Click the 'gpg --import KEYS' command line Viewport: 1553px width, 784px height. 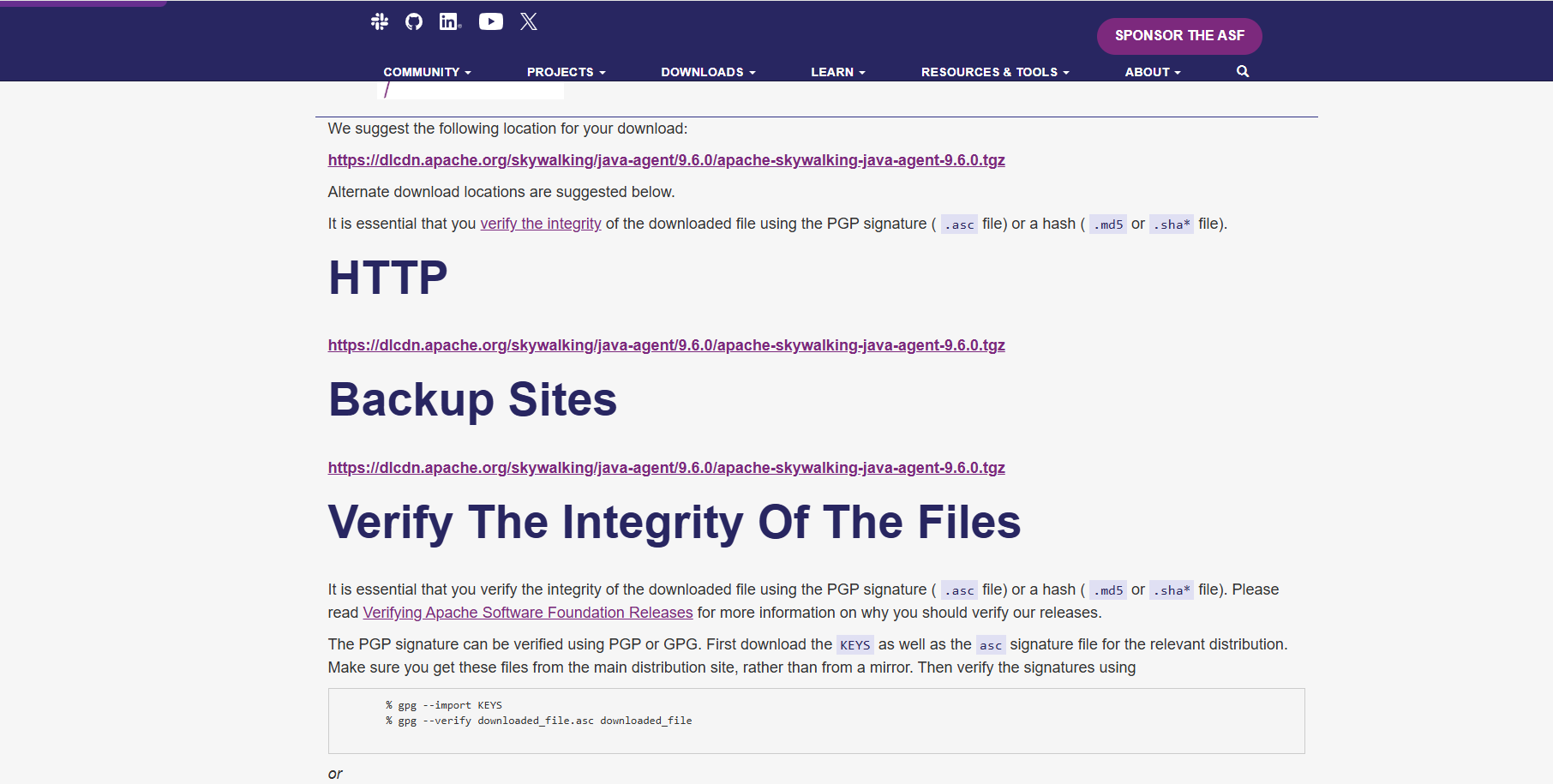pyautogui.click(x=444, y=705)
